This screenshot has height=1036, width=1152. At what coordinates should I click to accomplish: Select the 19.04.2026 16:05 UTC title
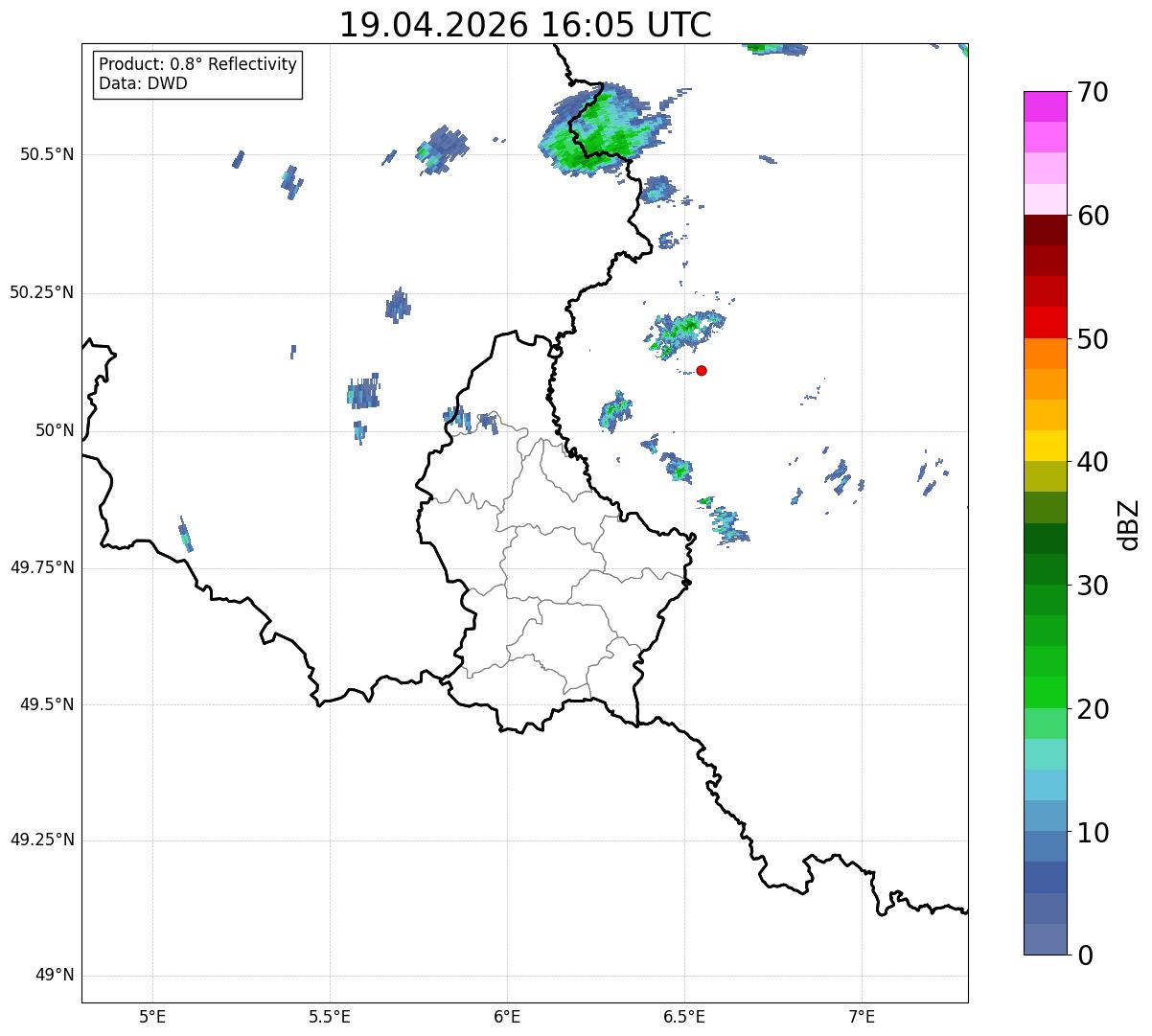[525, 25]
